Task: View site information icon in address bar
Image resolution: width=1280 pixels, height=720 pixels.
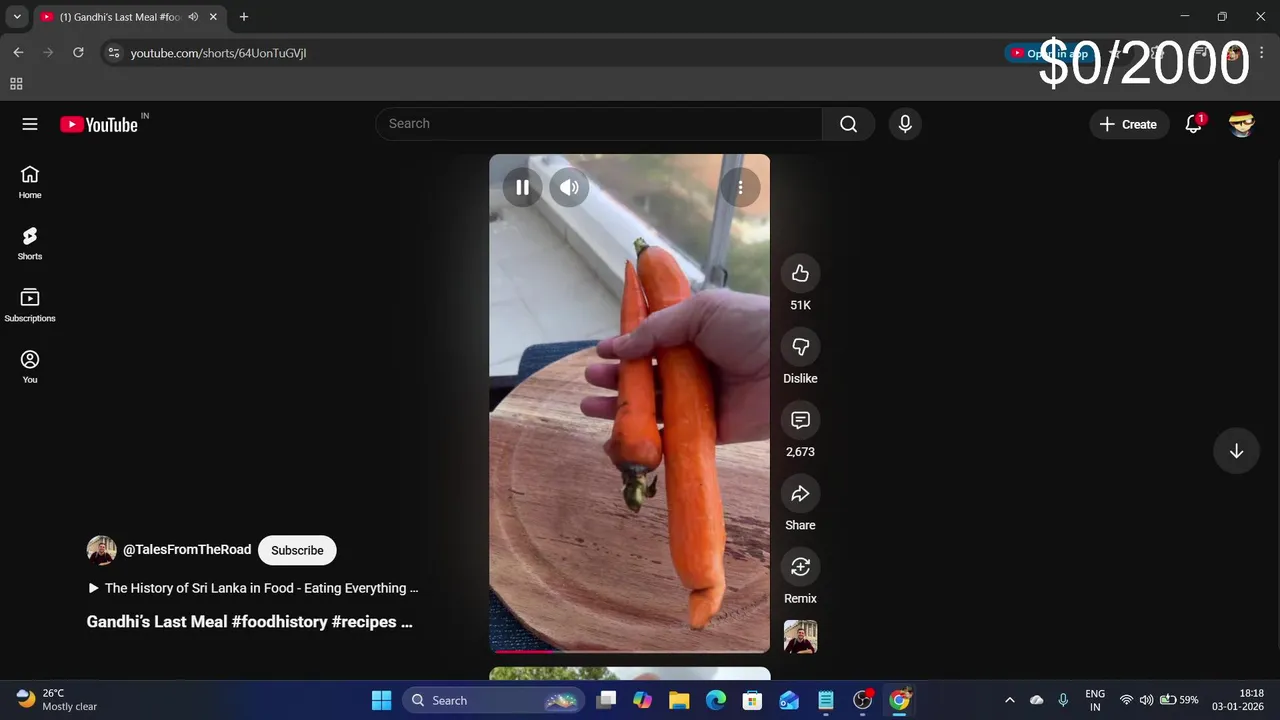Action: (x=114, y=53)
